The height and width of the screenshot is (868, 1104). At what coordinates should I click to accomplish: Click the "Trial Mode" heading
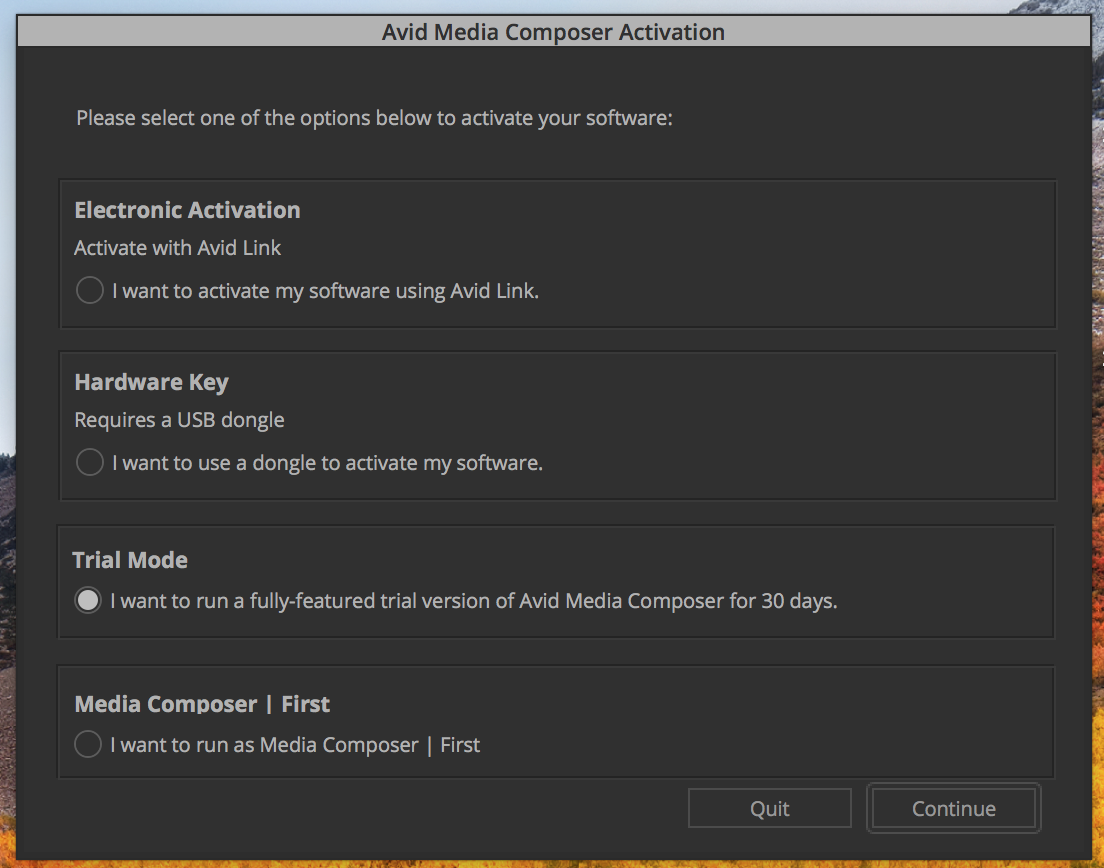coord(130,560)
